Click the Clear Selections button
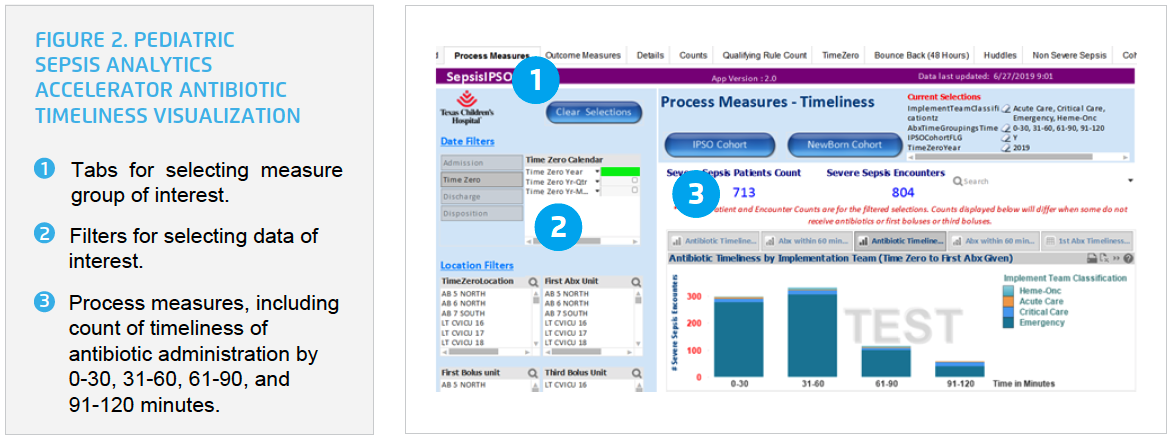 click(594, 112)
